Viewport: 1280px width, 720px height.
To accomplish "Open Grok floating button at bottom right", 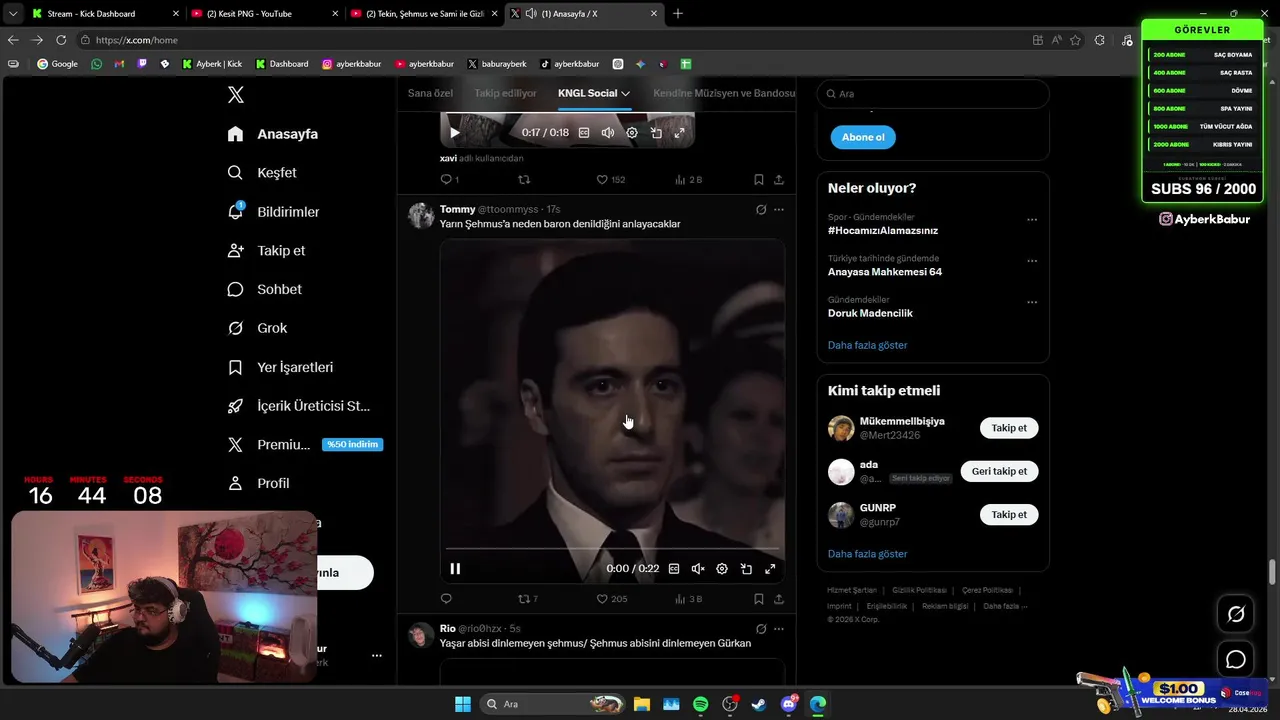I will click(x=1236, y=614).
